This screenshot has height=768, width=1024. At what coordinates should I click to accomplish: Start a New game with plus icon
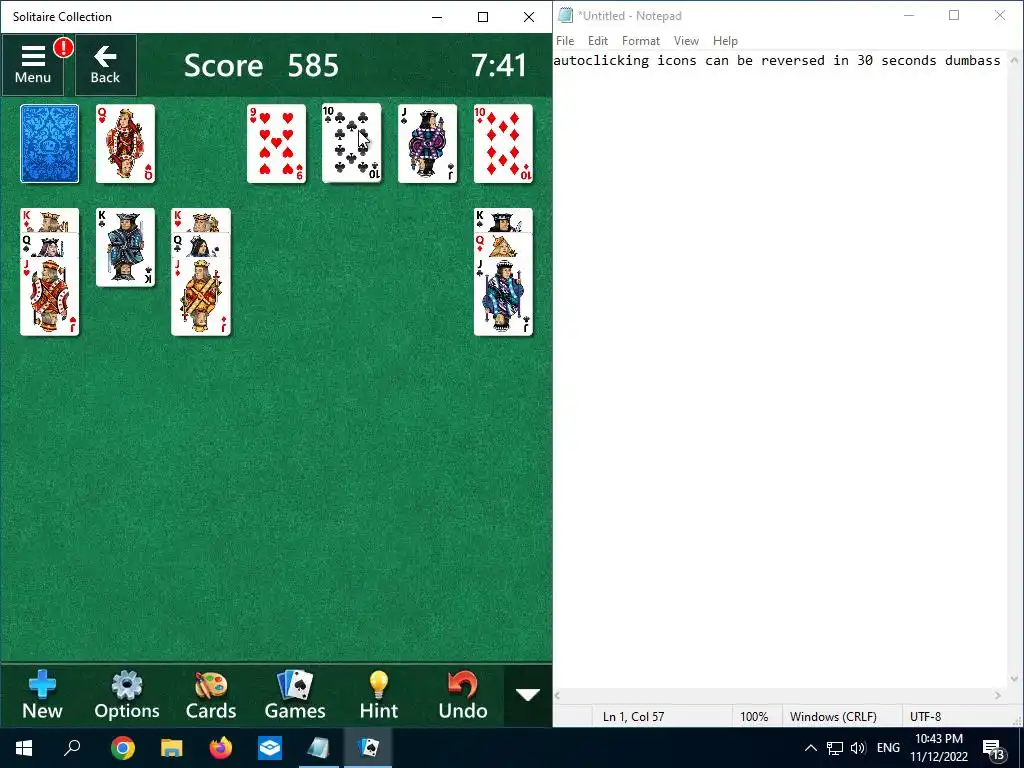tap(42, 696)
